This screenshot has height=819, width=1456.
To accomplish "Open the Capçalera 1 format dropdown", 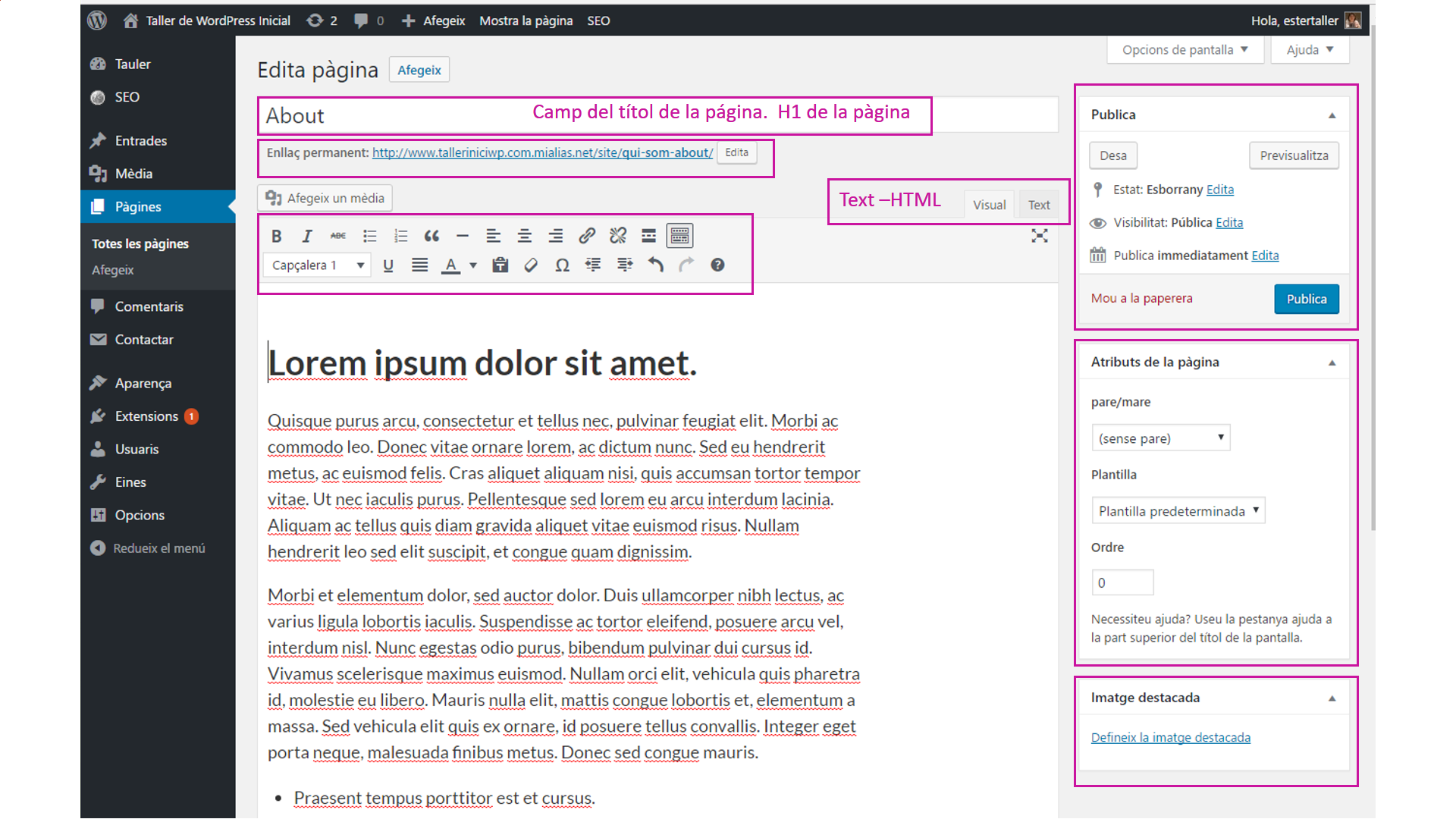I will [x=317, y=265].
